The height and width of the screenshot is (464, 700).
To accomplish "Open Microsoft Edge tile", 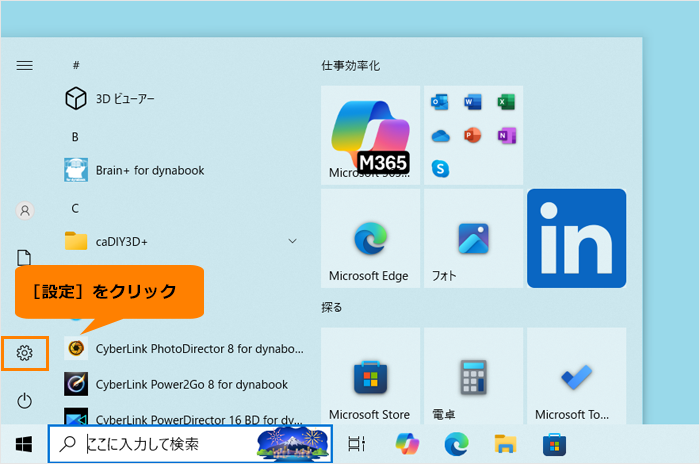I will (x=371, y=238).
